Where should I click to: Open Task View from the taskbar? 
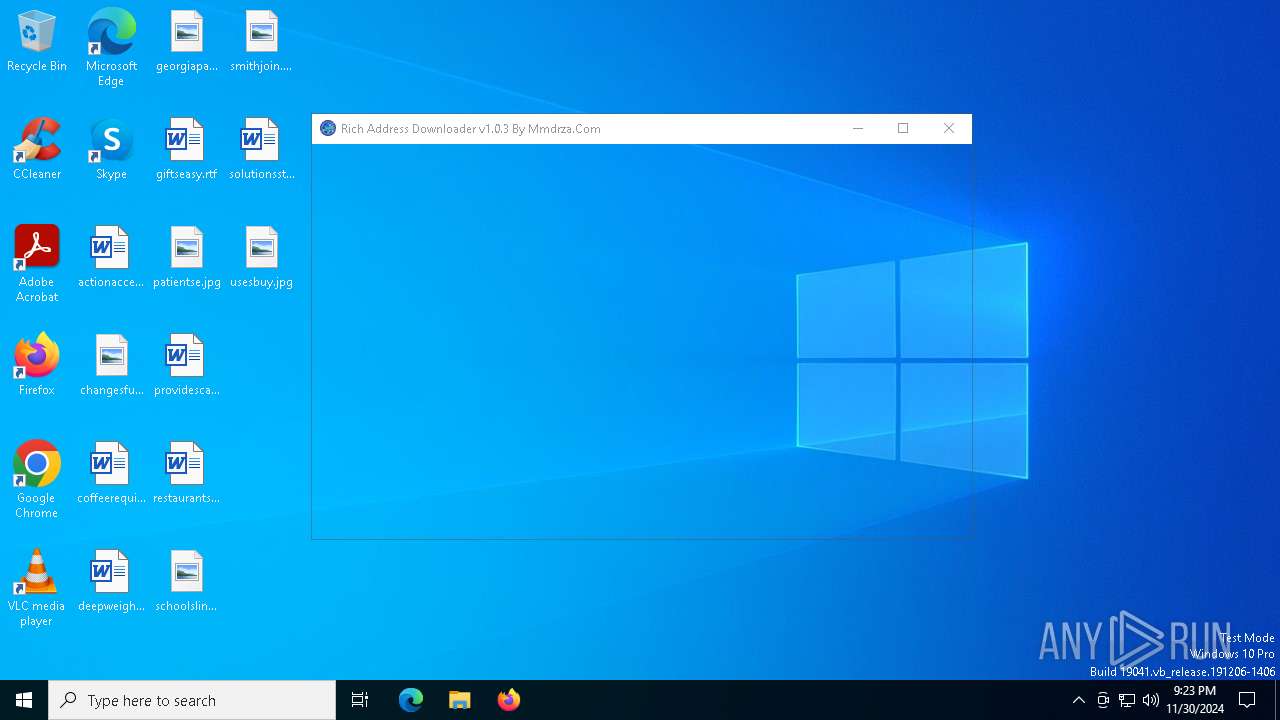click(360, 700)
